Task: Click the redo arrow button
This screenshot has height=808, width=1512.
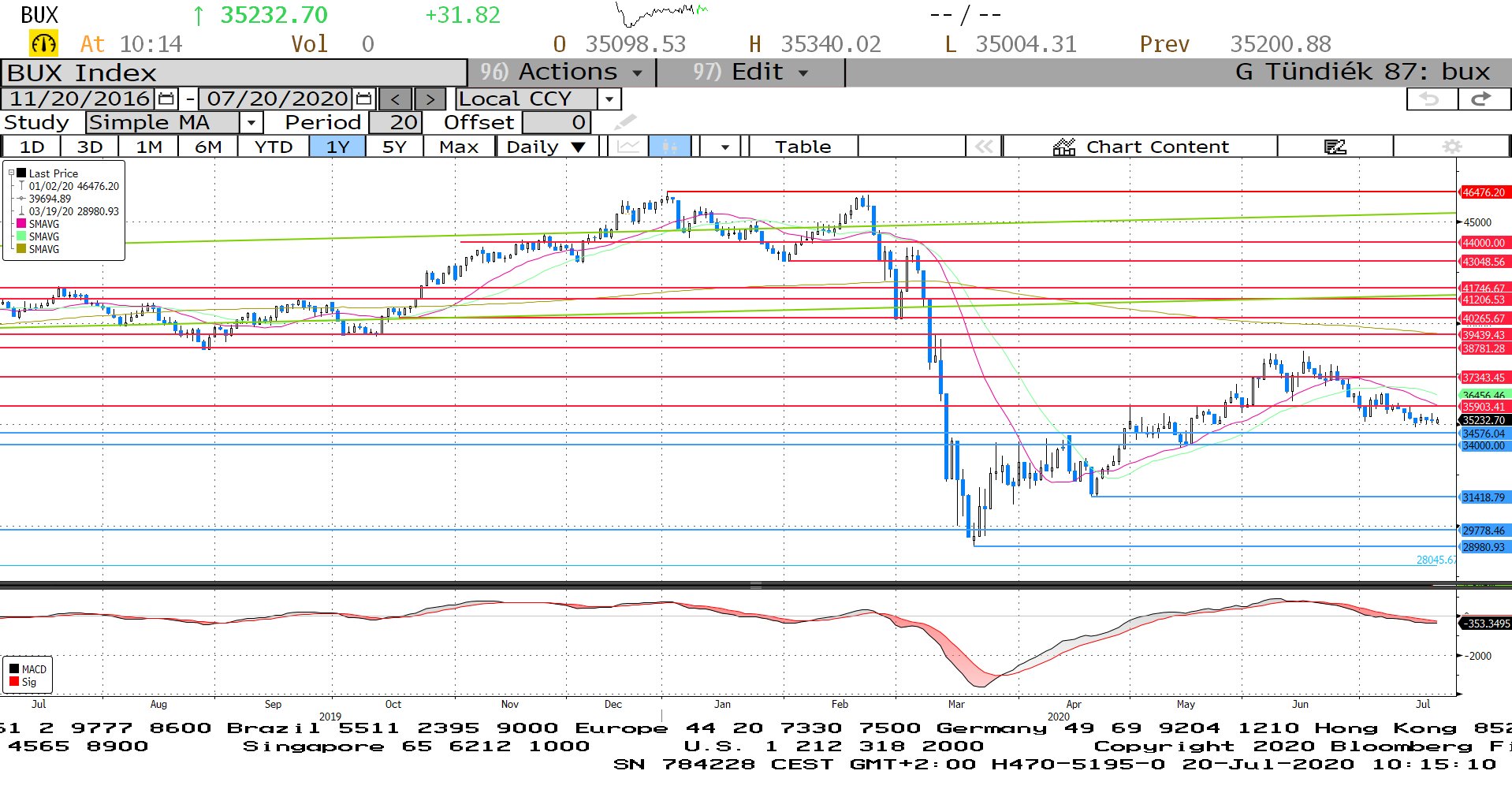Action: (x=1482, y=99)
